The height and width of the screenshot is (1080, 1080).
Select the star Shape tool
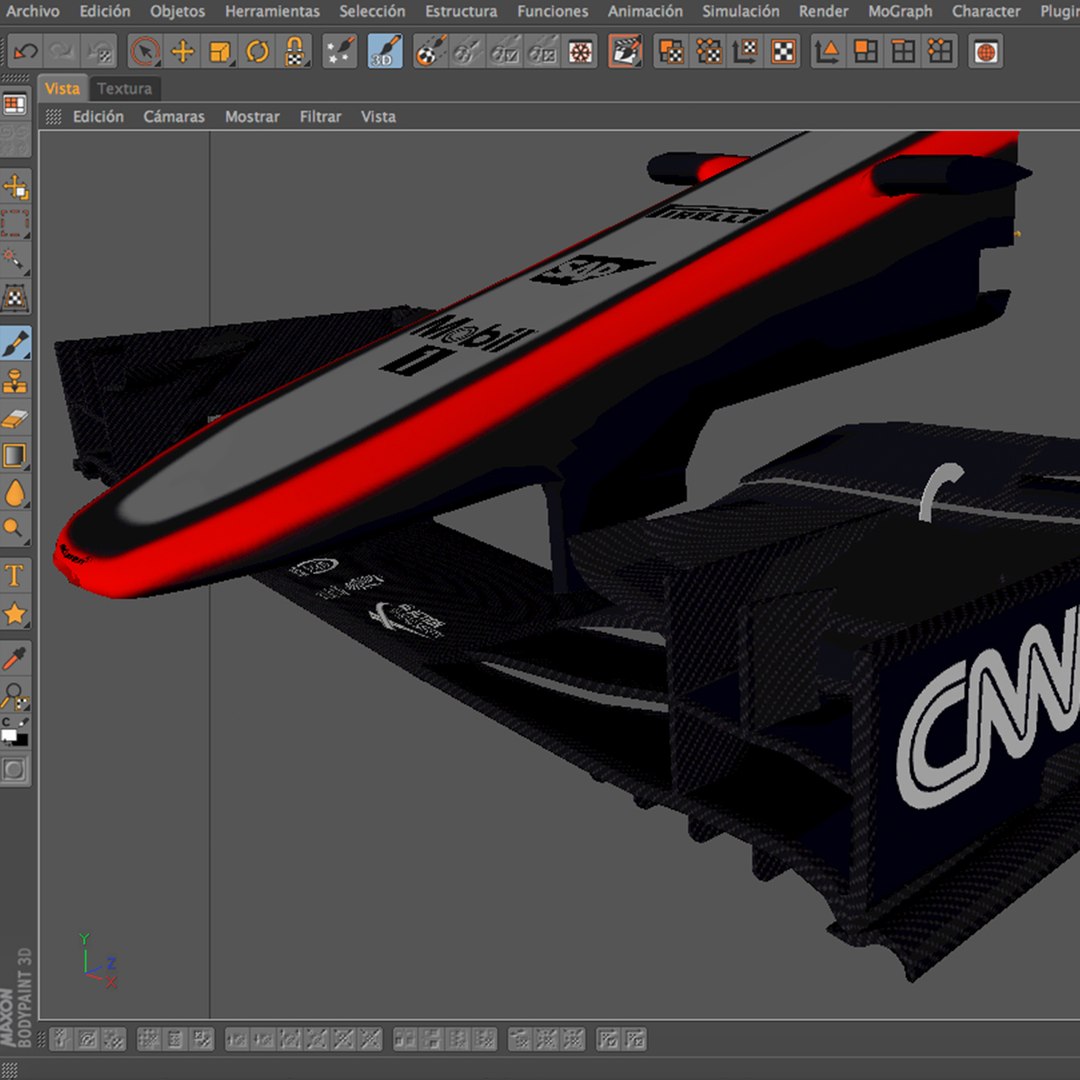pyautogui.click(x=15, y=612)
